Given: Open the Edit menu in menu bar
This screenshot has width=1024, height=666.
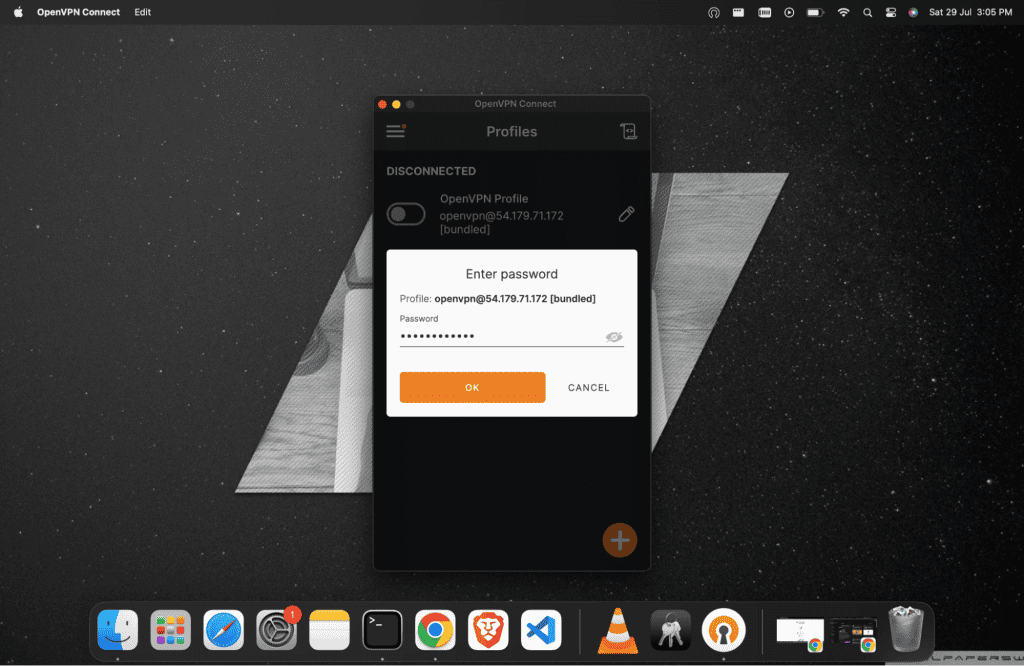Looking at the screenshot, I should 142,12.
